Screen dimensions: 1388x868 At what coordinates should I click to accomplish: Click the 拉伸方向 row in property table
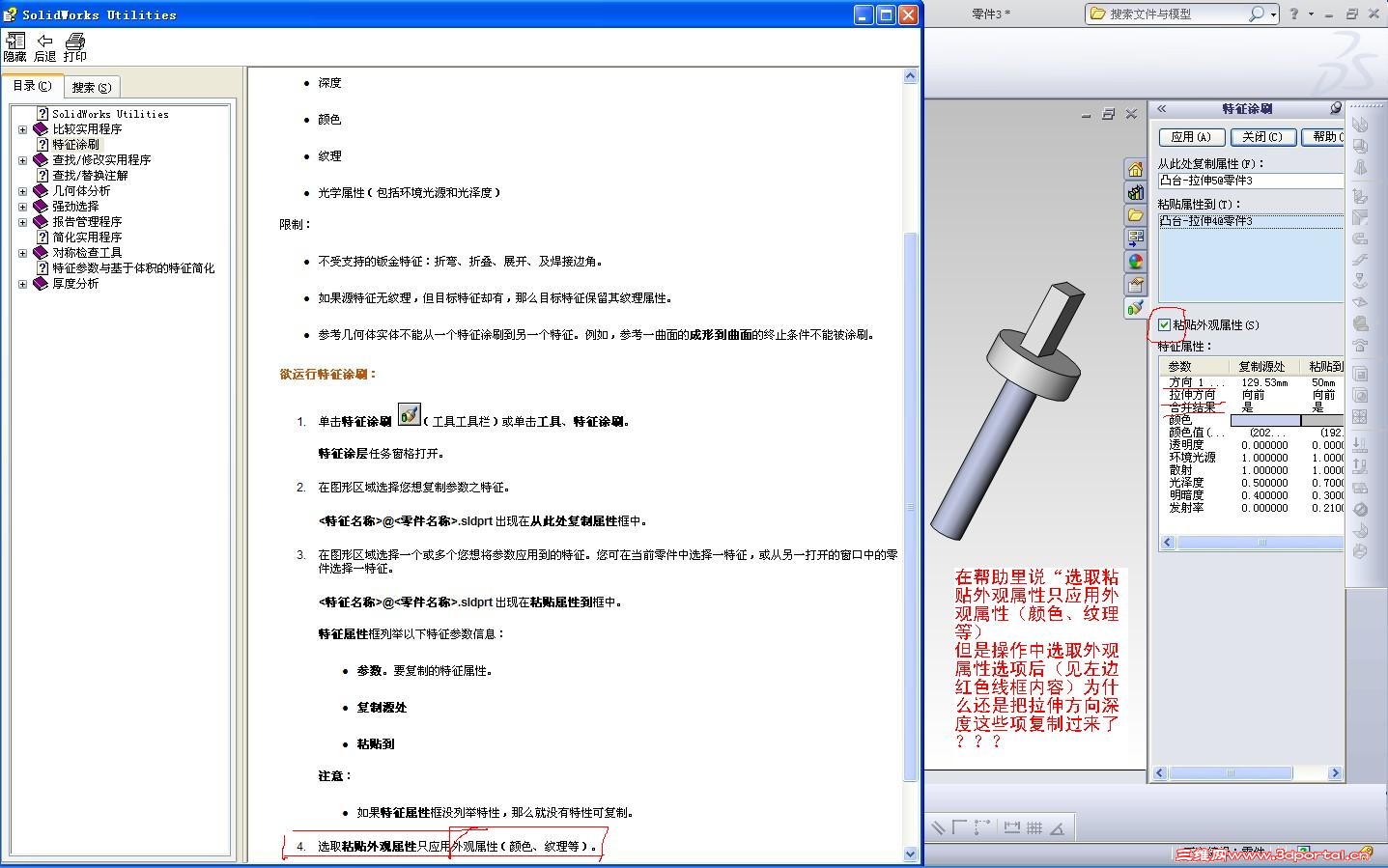tap(1252, 395)
